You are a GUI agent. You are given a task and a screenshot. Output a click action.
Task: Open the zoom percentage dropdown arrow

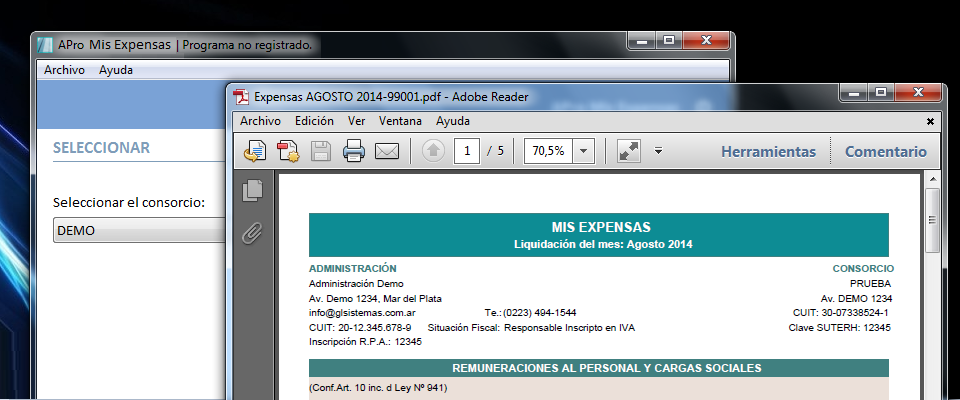click(584, 152)
